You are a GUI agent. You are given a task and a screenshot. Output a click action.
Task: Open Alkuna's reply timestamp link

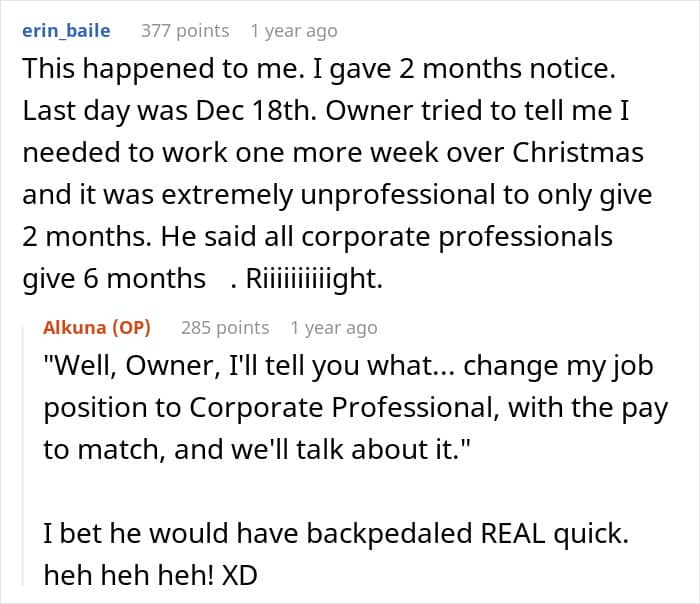(334, 328)
